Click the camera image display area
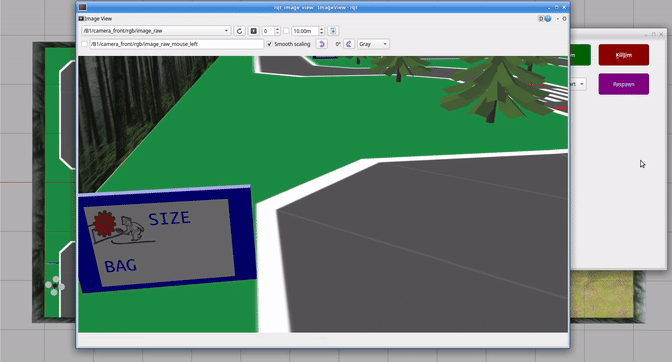This screenshot has width=672, height=362. [323, 194]
